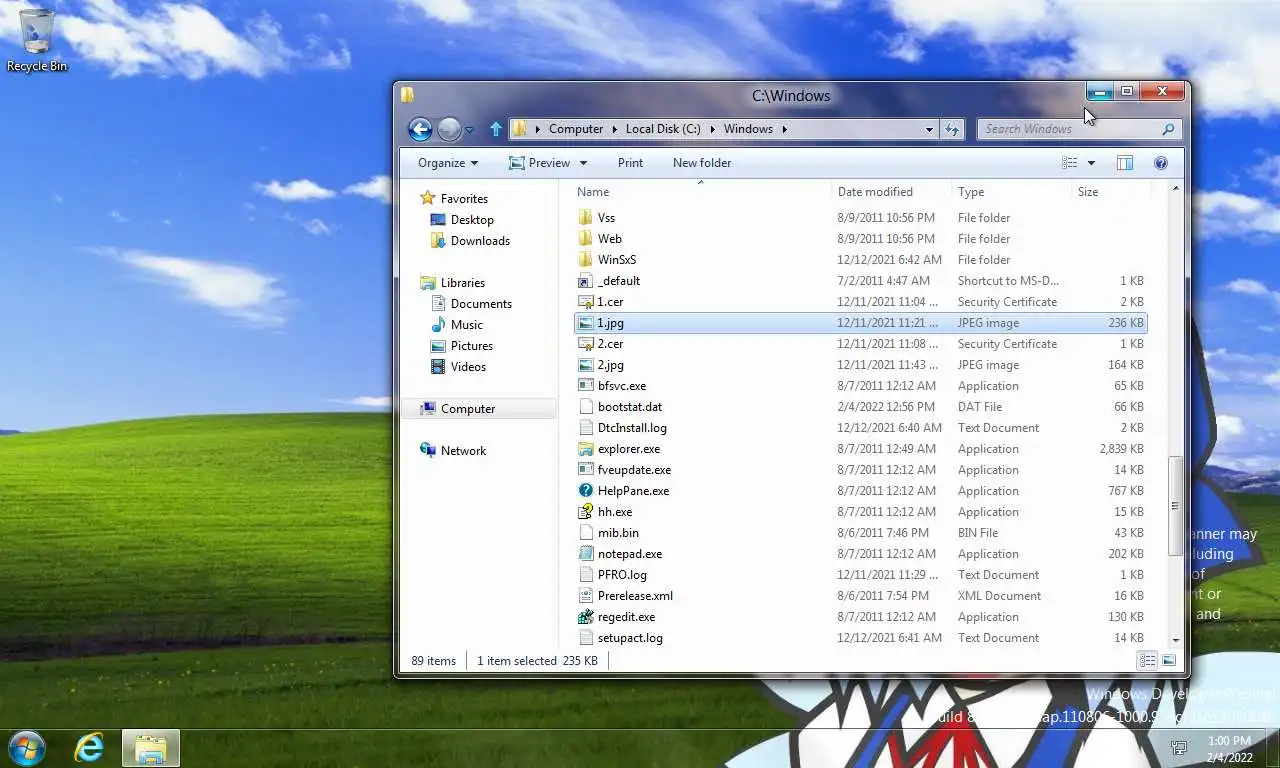
Task: Select the 2.cer certificate icon
Action: (x=586, y=344)
